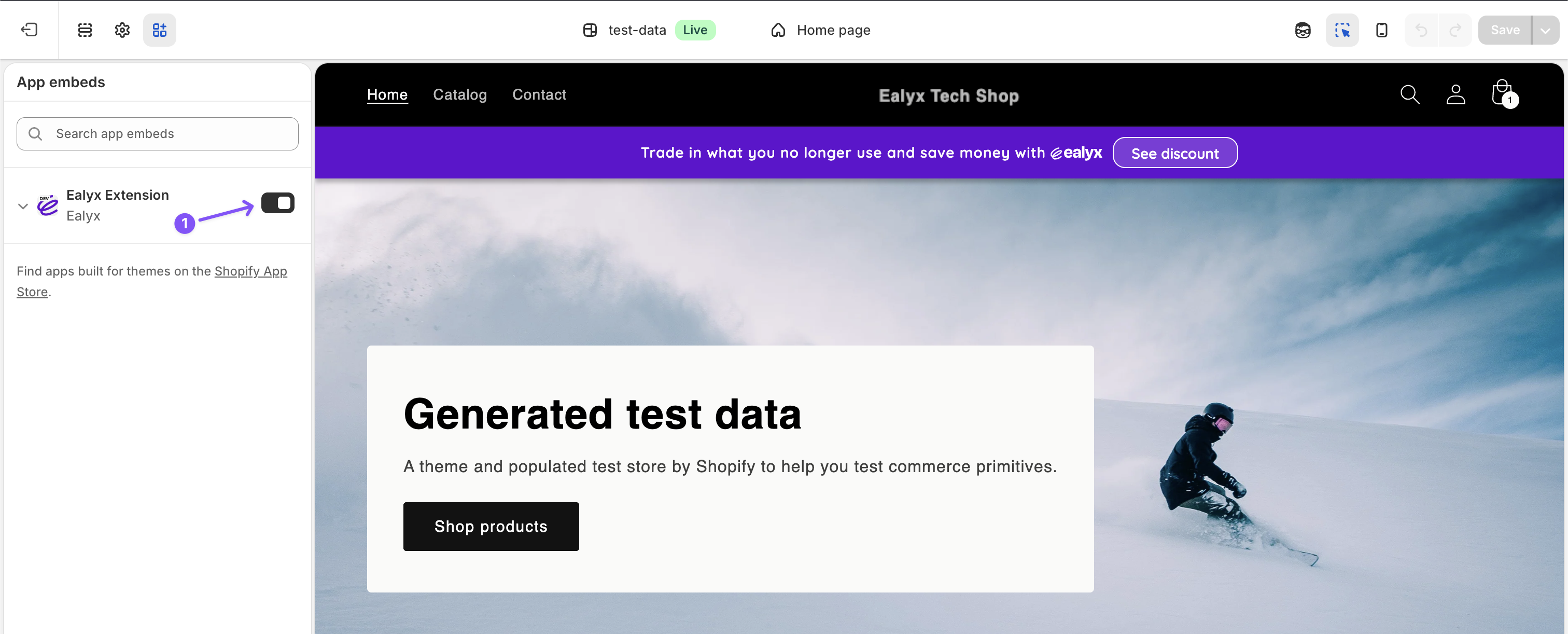Screen dimensions: 1568x634
Task: Click the storefront search magnifier icon
Action: click(1409, 94)
